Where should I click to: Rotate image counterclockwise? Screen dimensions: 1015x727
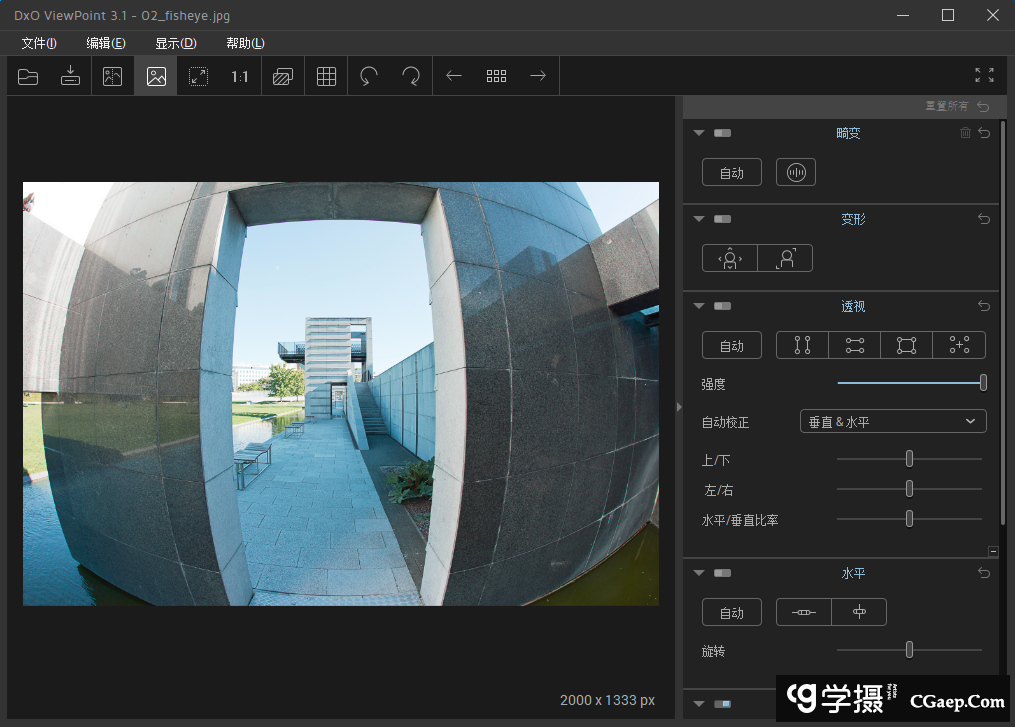369,76
